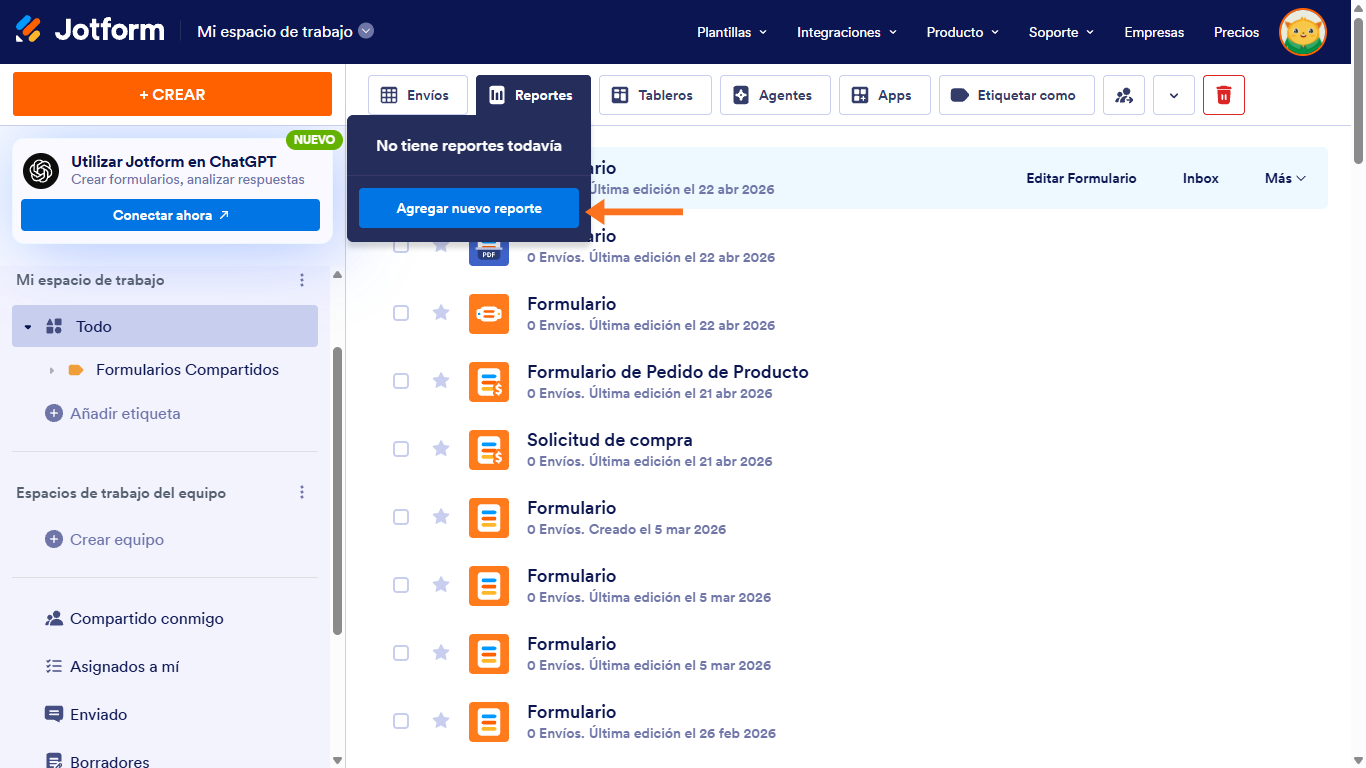Screen dimensions: 1366x768
Task: Click the ChatGPT logo in the sidebar banner
Action: pos(40,171)
